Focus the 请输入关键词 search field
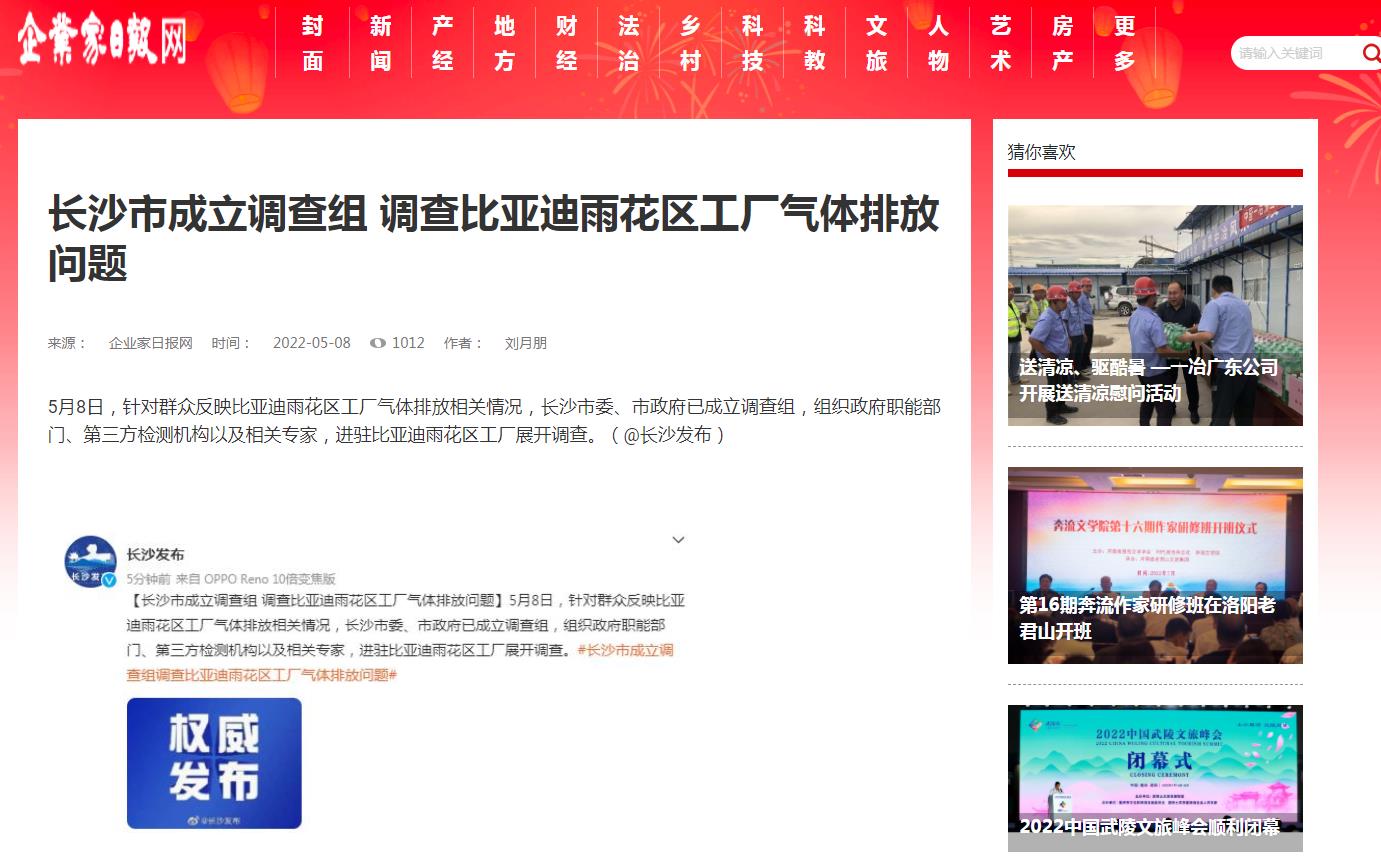Screen dimensions: 1381x861 coord(1295,53)
